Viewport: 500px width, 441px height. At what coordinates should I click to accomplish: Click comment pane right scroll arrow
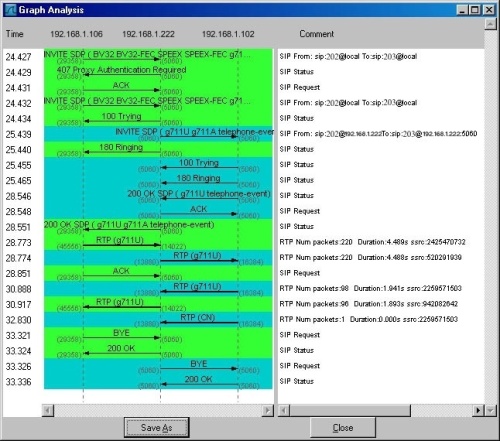(478, 410)
